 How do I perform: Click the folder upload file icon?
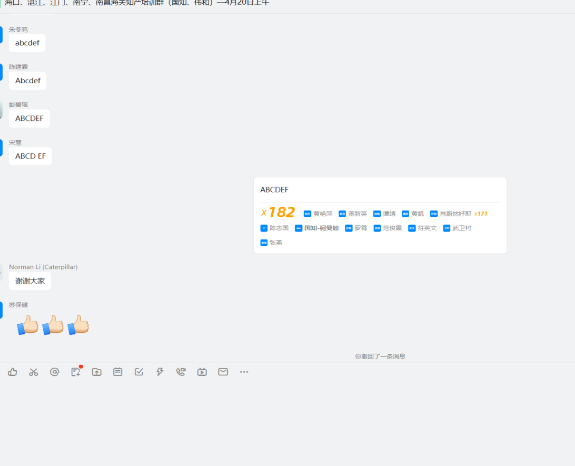[96, 372]
